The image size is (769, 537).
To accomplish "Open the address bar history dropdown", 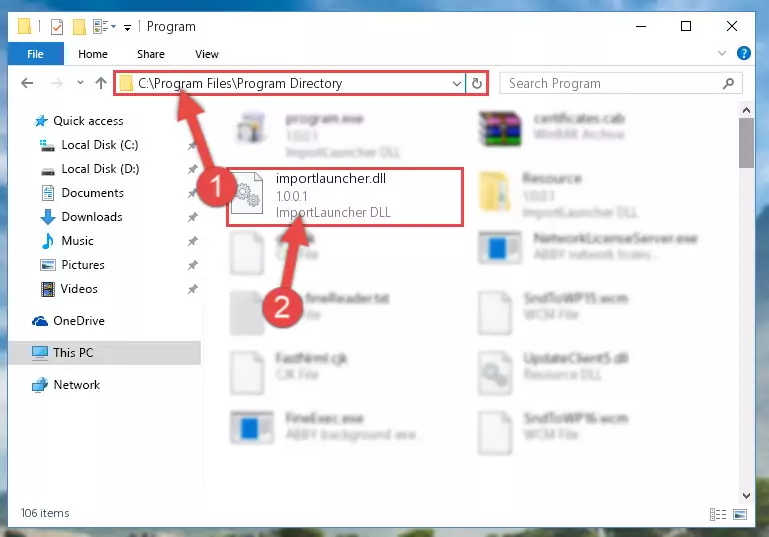I will click(x=457, y=83).
